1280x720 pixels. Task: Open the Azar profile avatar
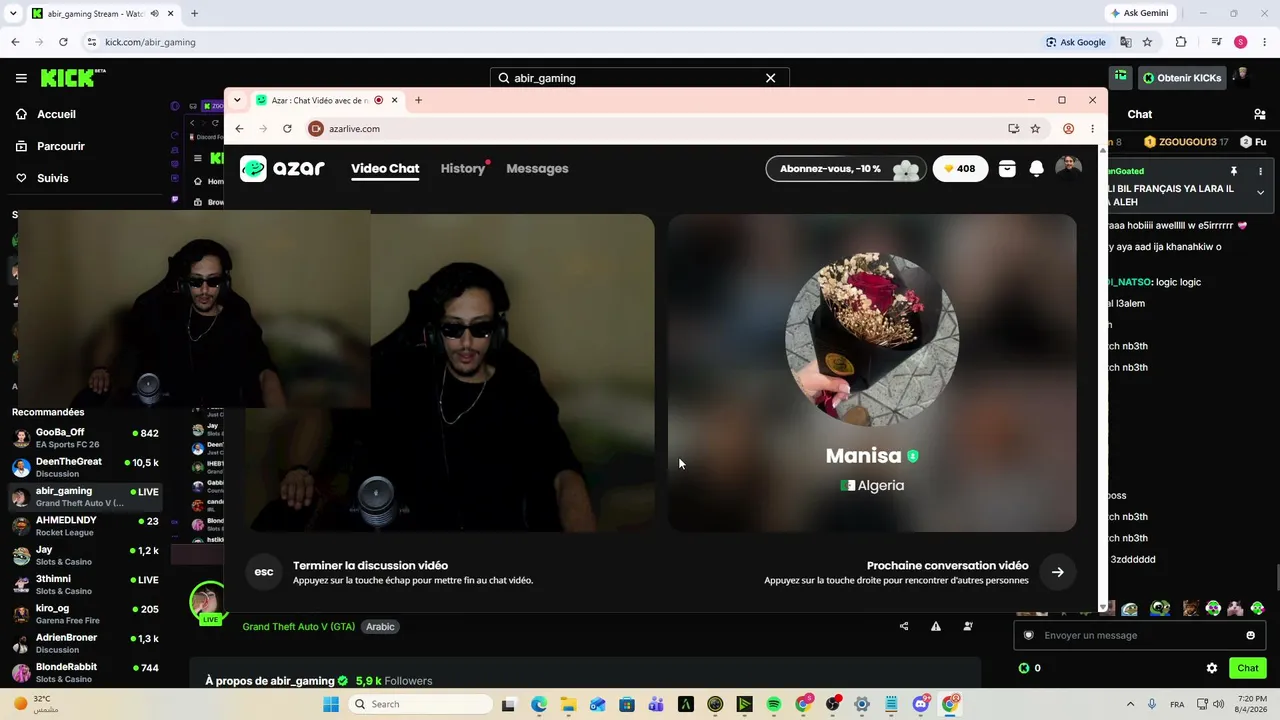pyautogui.click(x=1069, y=168)
